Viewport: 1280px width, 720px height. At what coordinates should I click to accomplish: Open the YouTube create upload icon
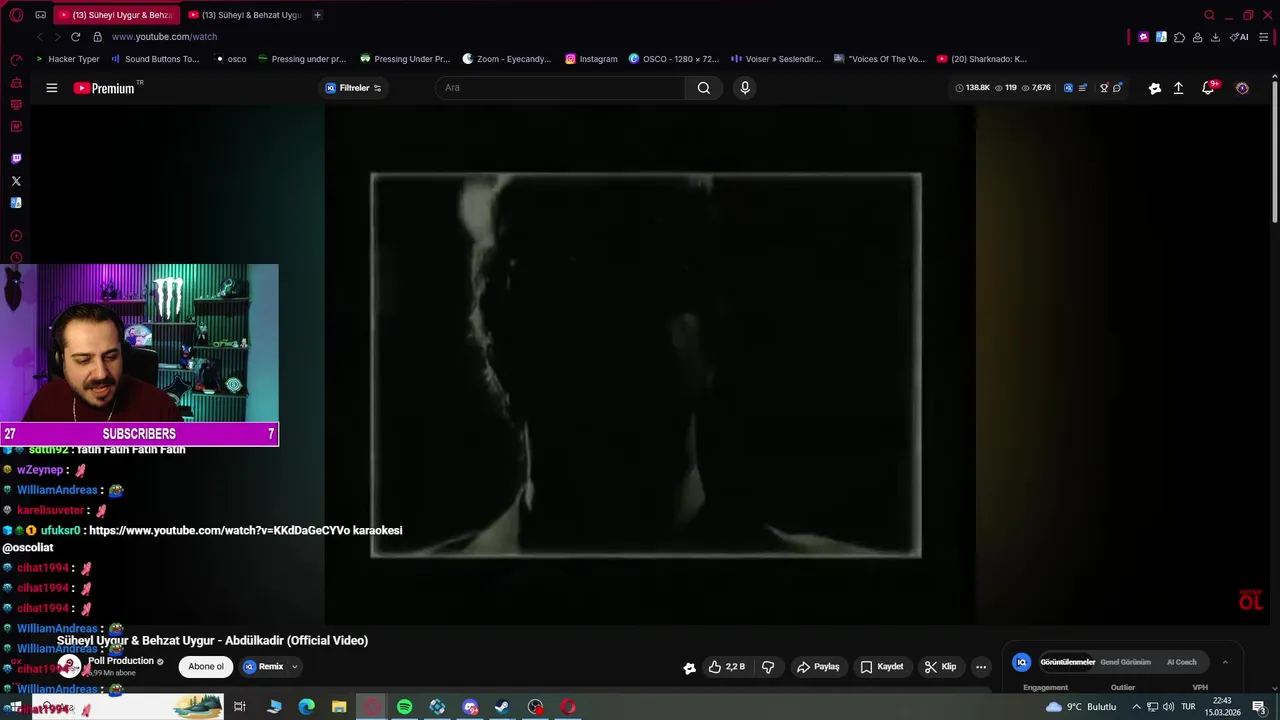1179,88
